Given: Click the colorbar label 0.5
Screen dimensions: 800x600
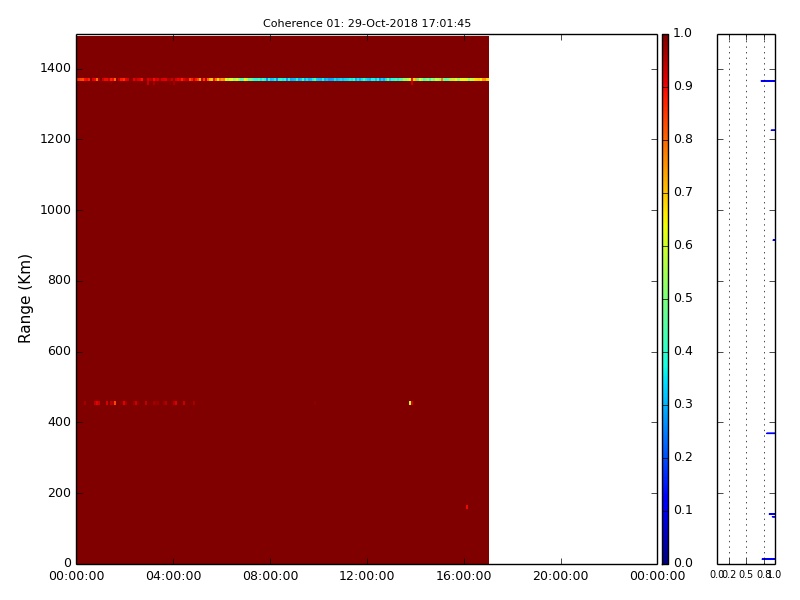Looking at the screenshot, I should 683,298.
